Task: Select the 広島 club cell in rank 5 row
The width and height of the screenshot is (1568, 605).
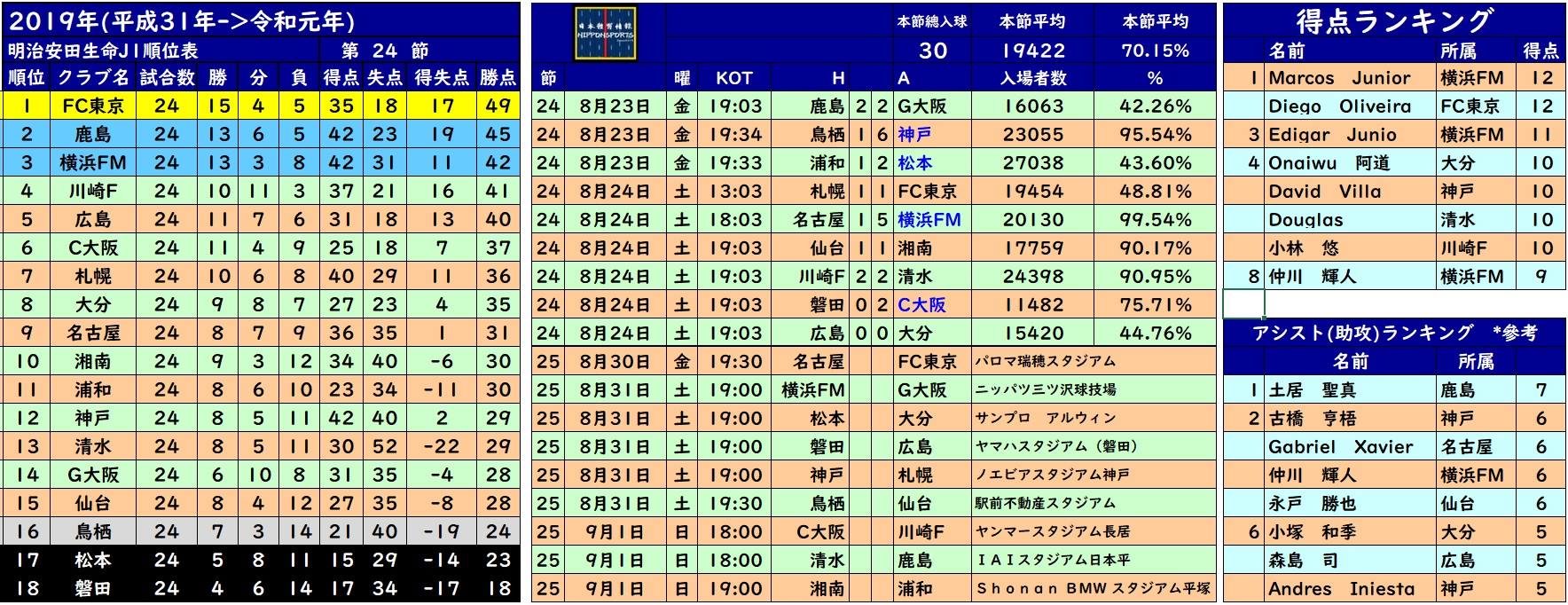Action: [x=93, y=220]
